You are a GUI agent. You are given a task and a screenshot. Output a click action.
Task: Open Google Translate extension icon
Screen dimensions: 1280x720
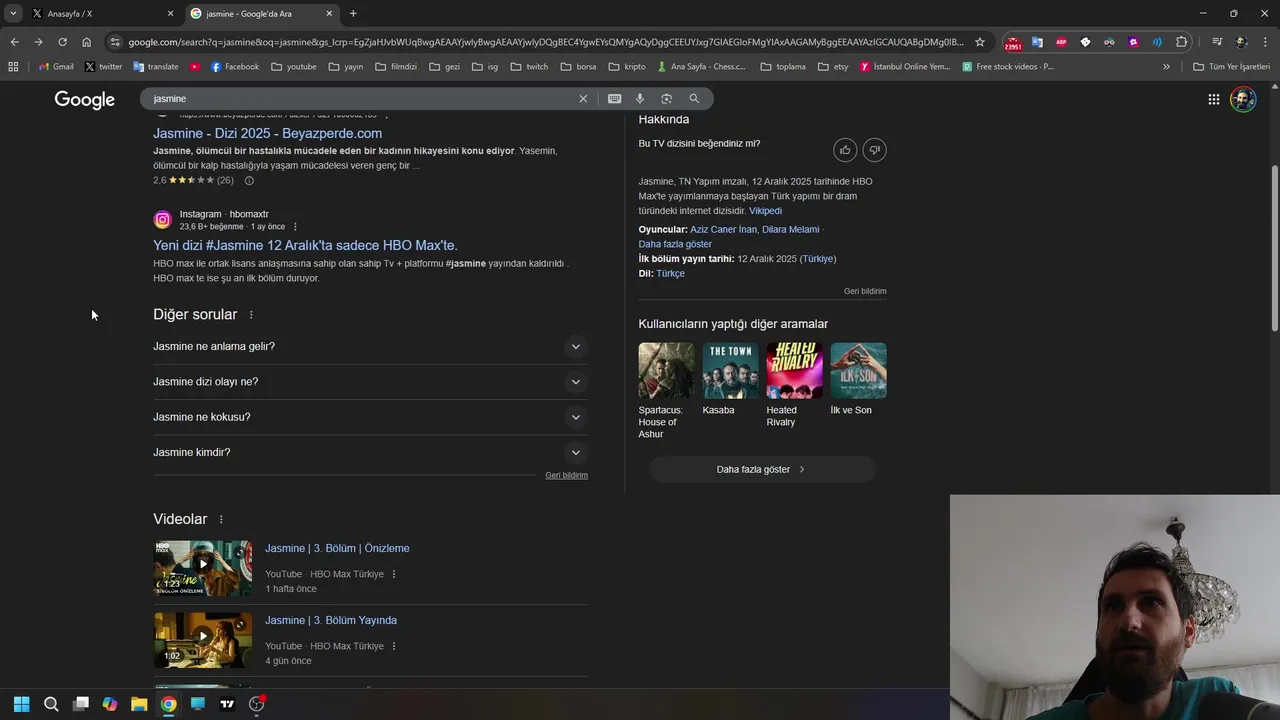[1037, 42]
